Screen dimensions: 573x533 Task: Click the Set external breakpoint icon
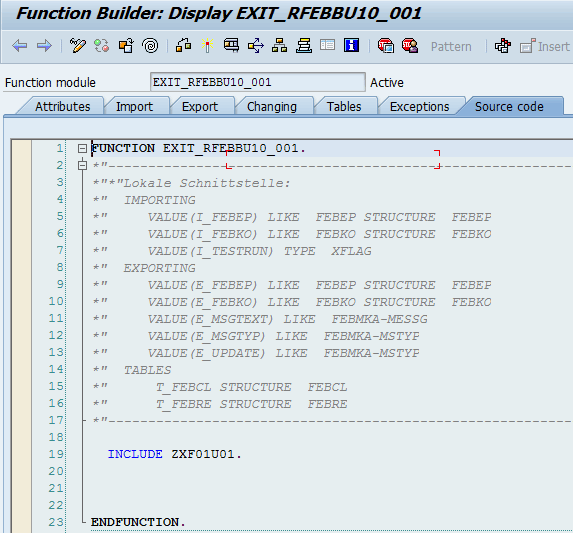click(410, 46)
